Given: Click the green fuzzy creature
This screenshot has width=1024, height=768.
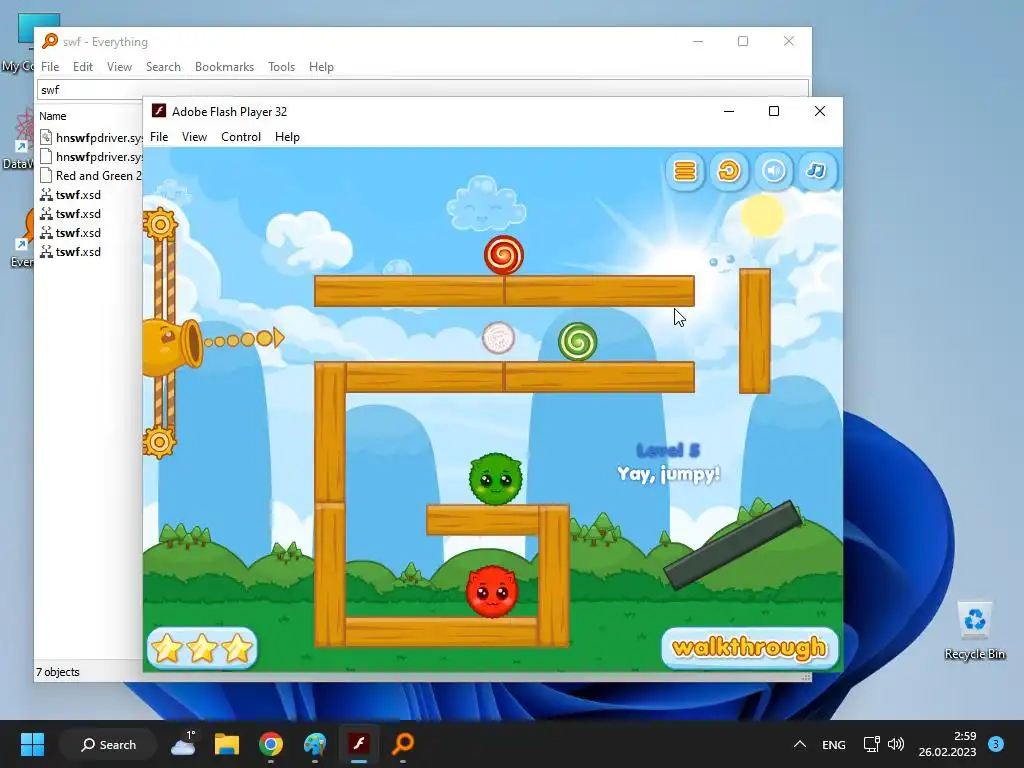Looking at the screenshot, I should point(496,479).
